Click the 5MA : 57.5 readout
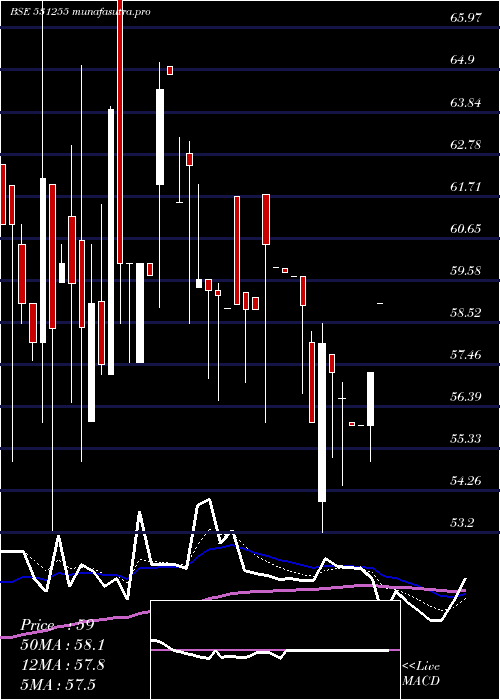Viewport: 500px width, 700px height. (58, 684)
